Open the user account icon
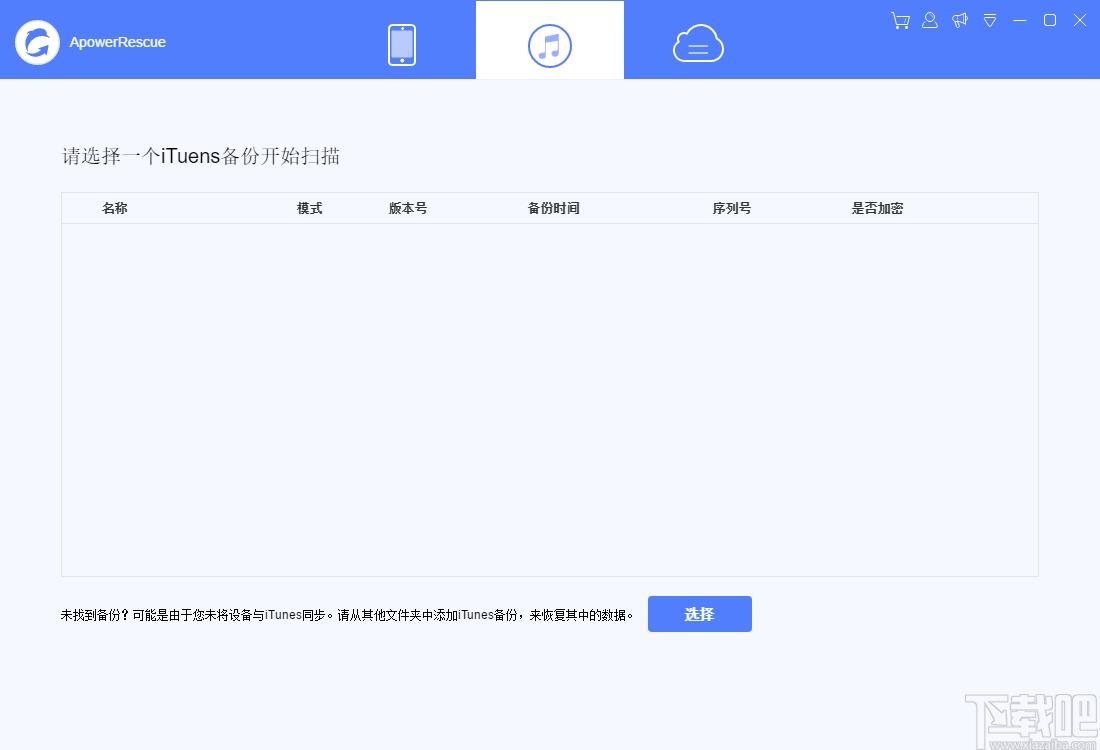Viewport: 1100px width, 750px height. [930, 20]
